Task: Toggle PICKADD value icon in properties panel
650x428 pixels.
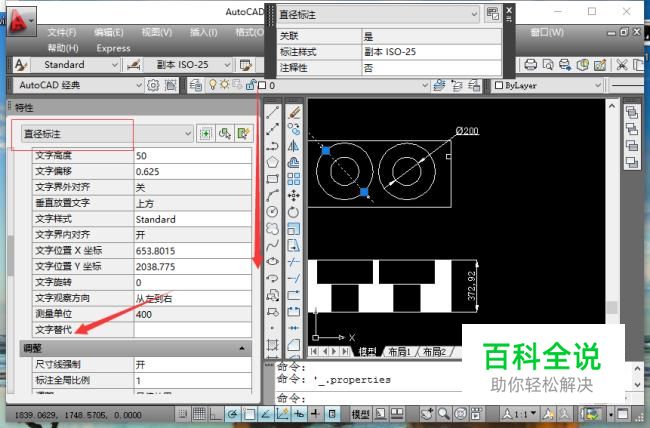Action: point(206,134)
